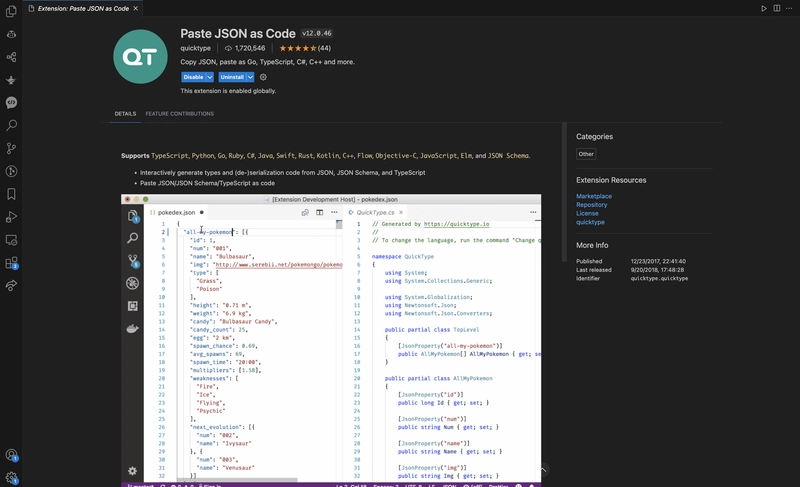Open the Search view magnifier icon
This screenshot has width=800, height=487.
(11, 125)
